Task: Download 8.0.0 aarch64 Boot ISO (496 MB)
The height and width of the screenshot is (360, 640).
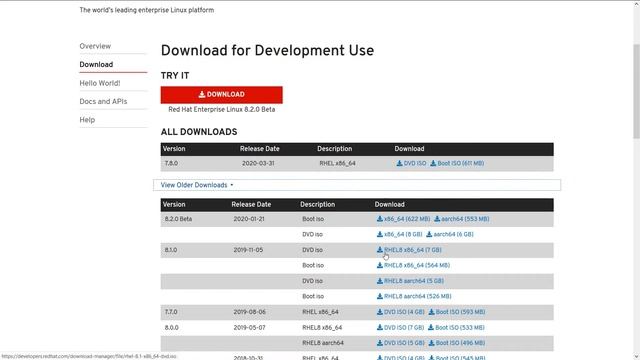Action: (457, 343)
